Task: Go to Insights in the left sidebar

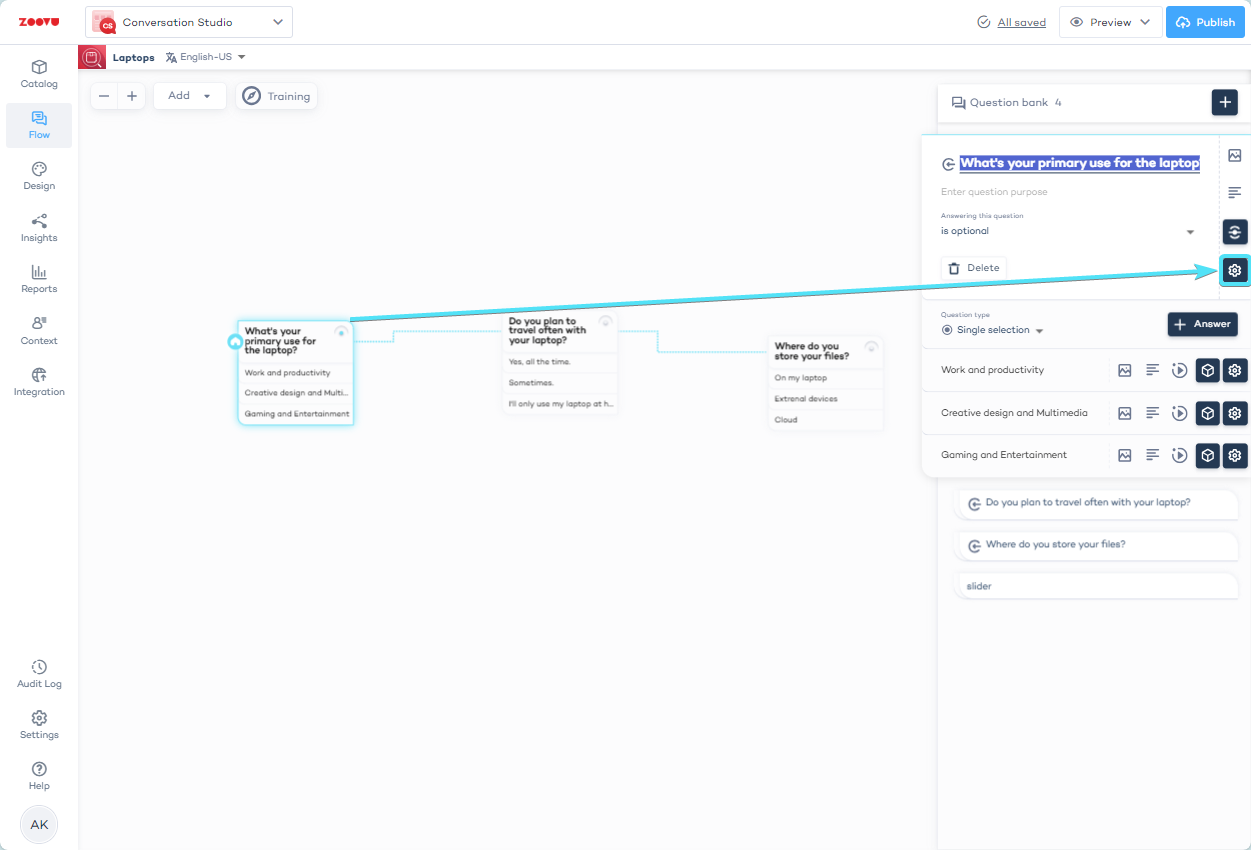Action: click(x=39, y=228)
